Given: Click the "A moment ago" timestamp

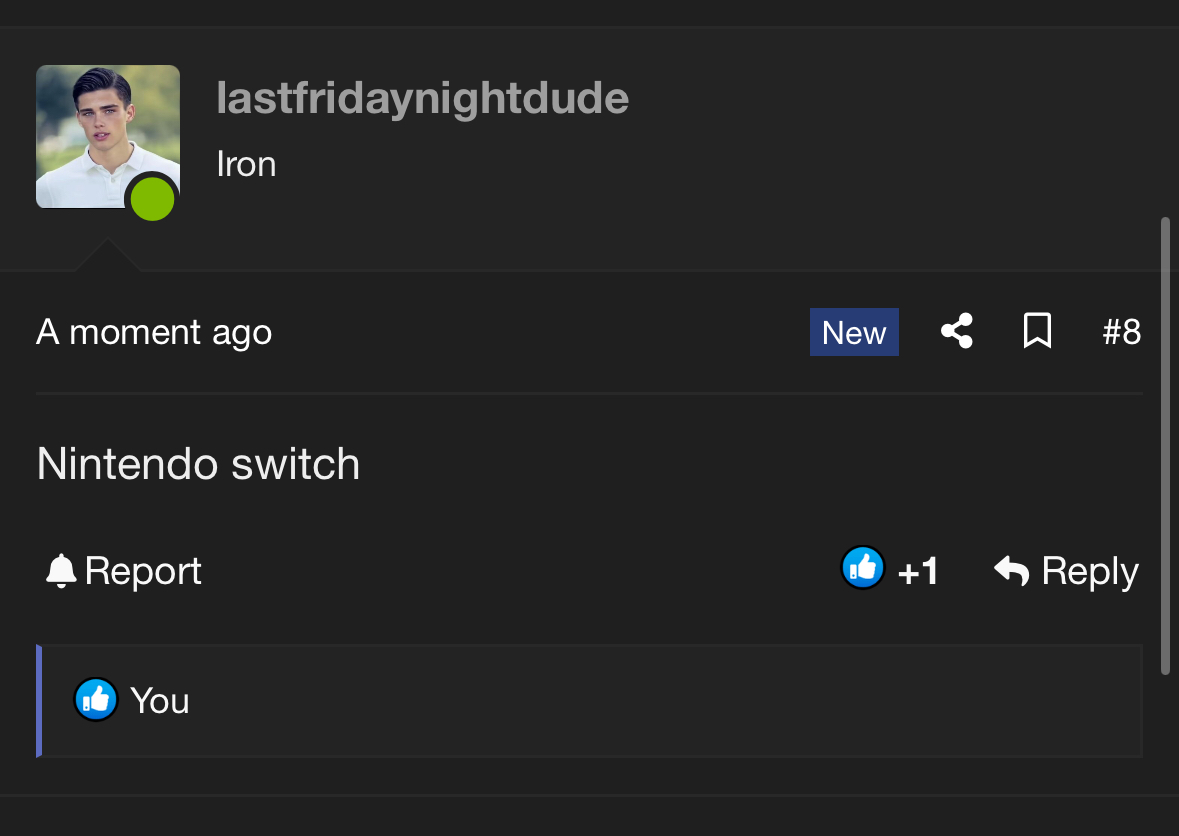Looking at the screenshot, I should (154, 332).
